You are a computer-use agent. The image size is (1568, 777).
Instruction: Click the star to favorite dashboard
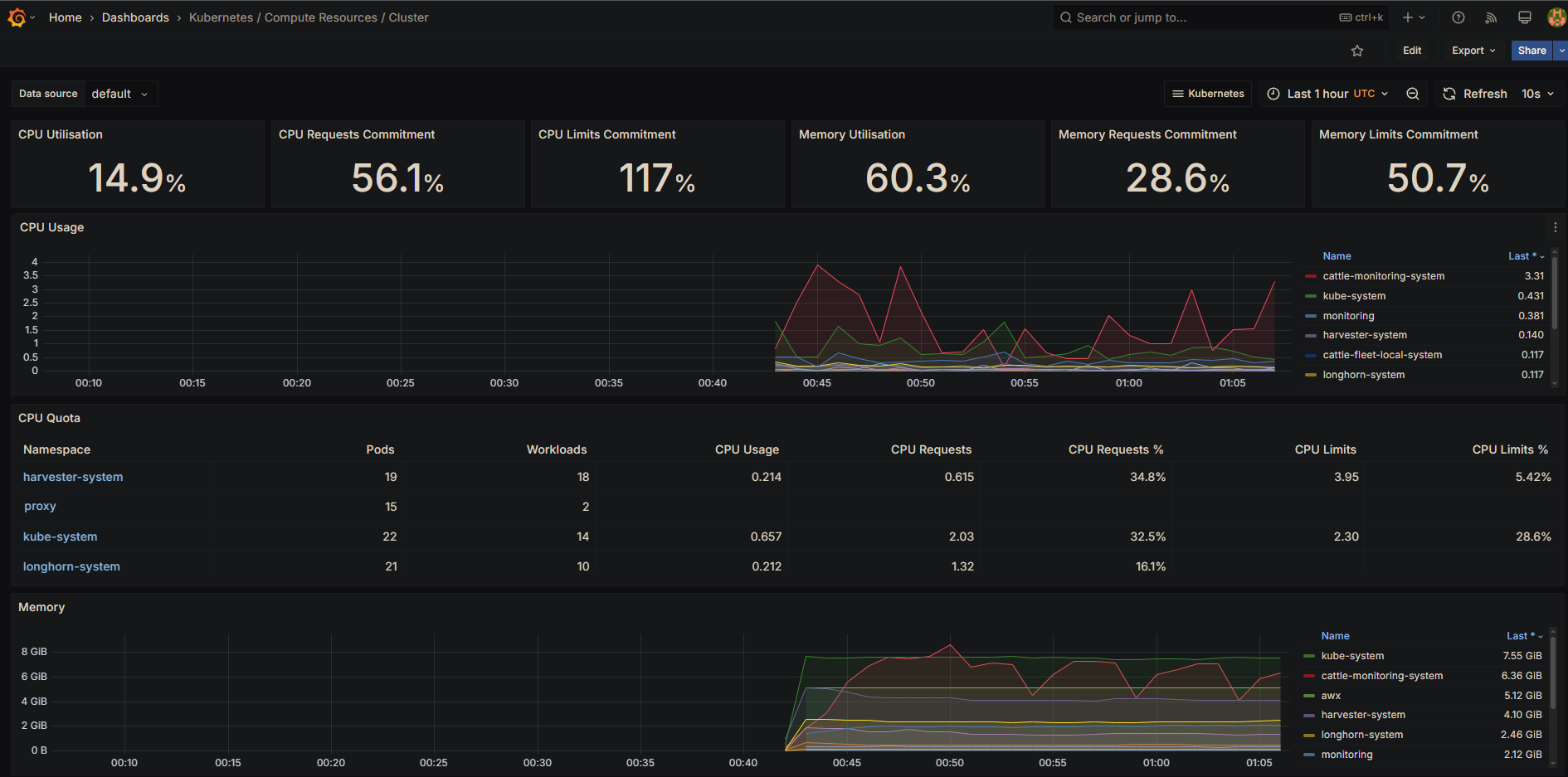pos(1357,51)
